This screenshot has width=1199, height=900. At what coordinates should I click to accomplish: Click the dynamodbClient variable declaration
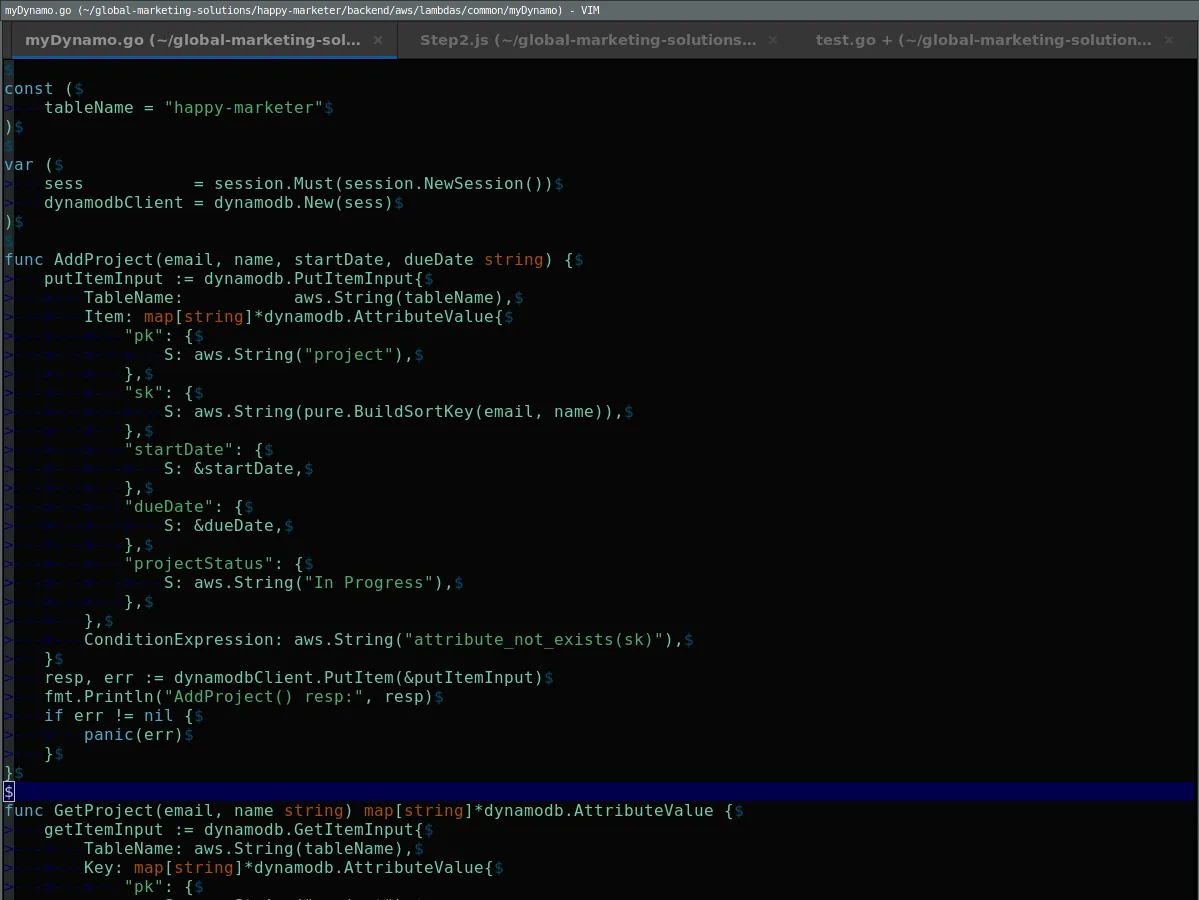[x=113, y=203]
